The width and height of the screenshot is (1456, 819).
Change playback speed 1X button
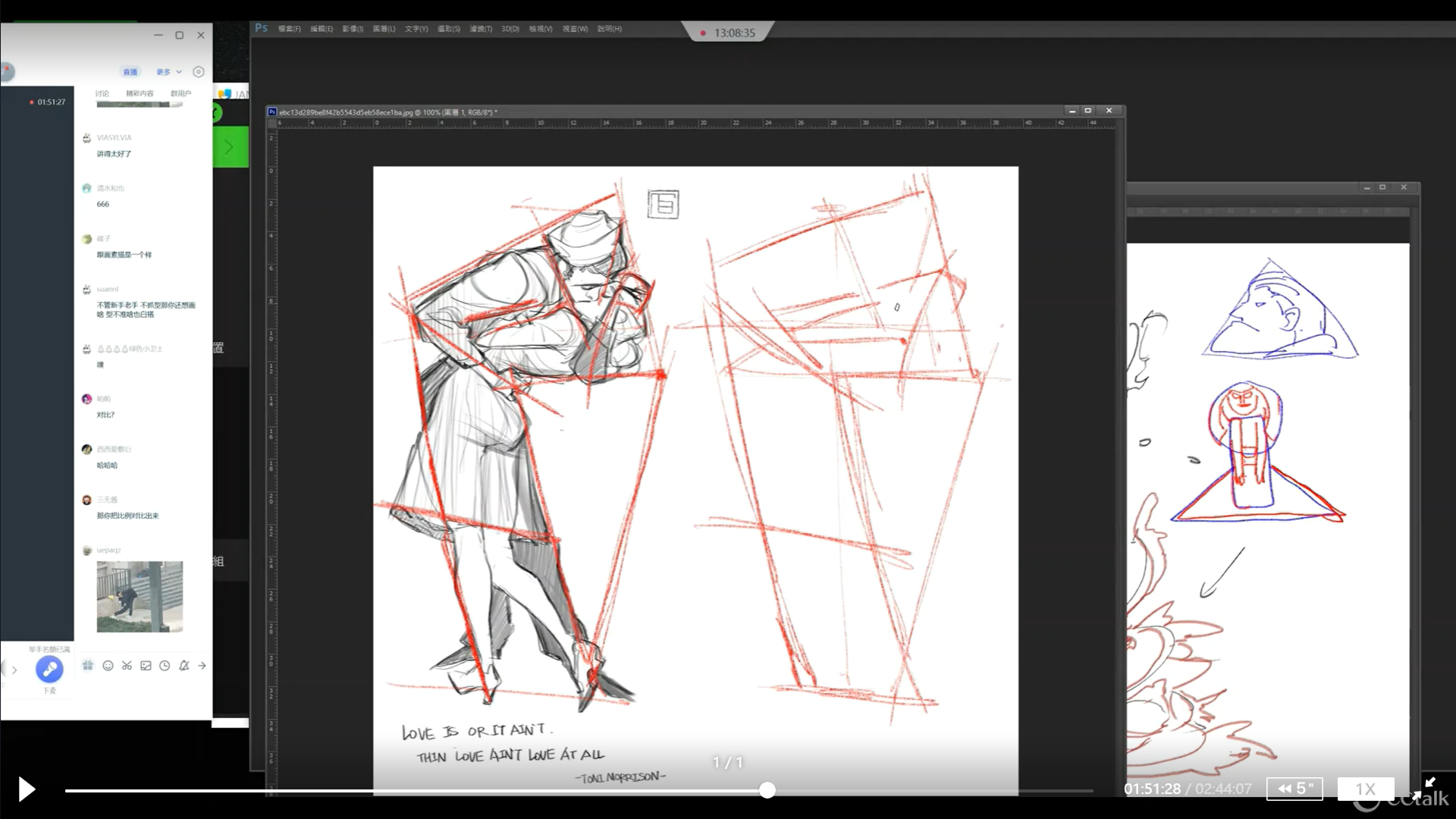[1365, 789]
